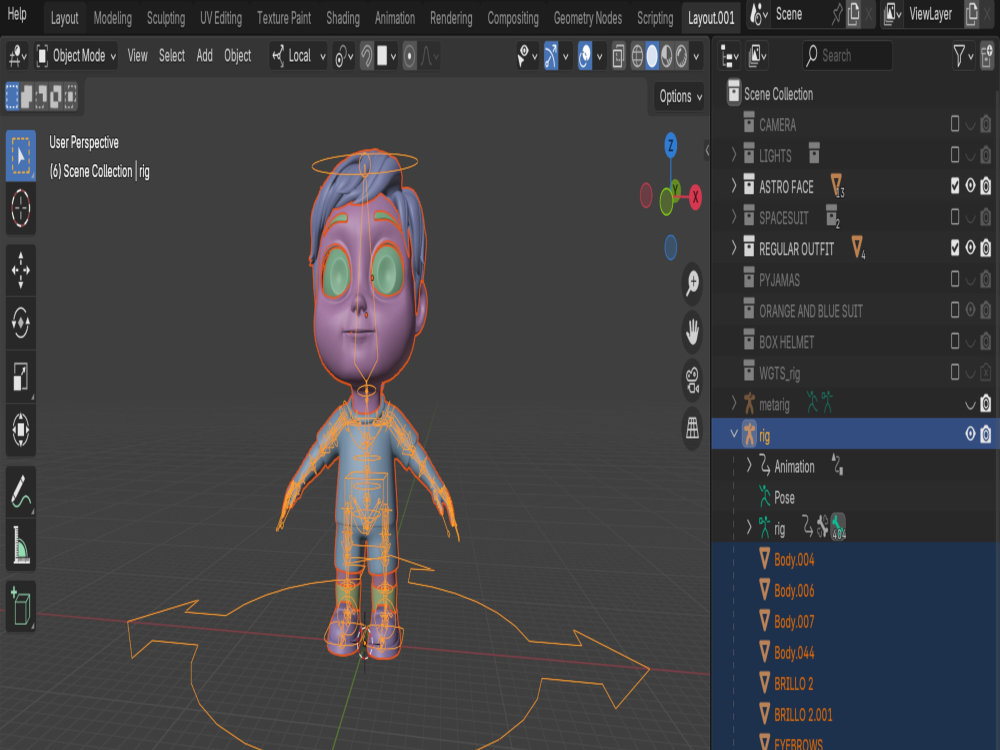Open the Options dropdown
The image size is (1000, 750).
[x=680, y=97]
